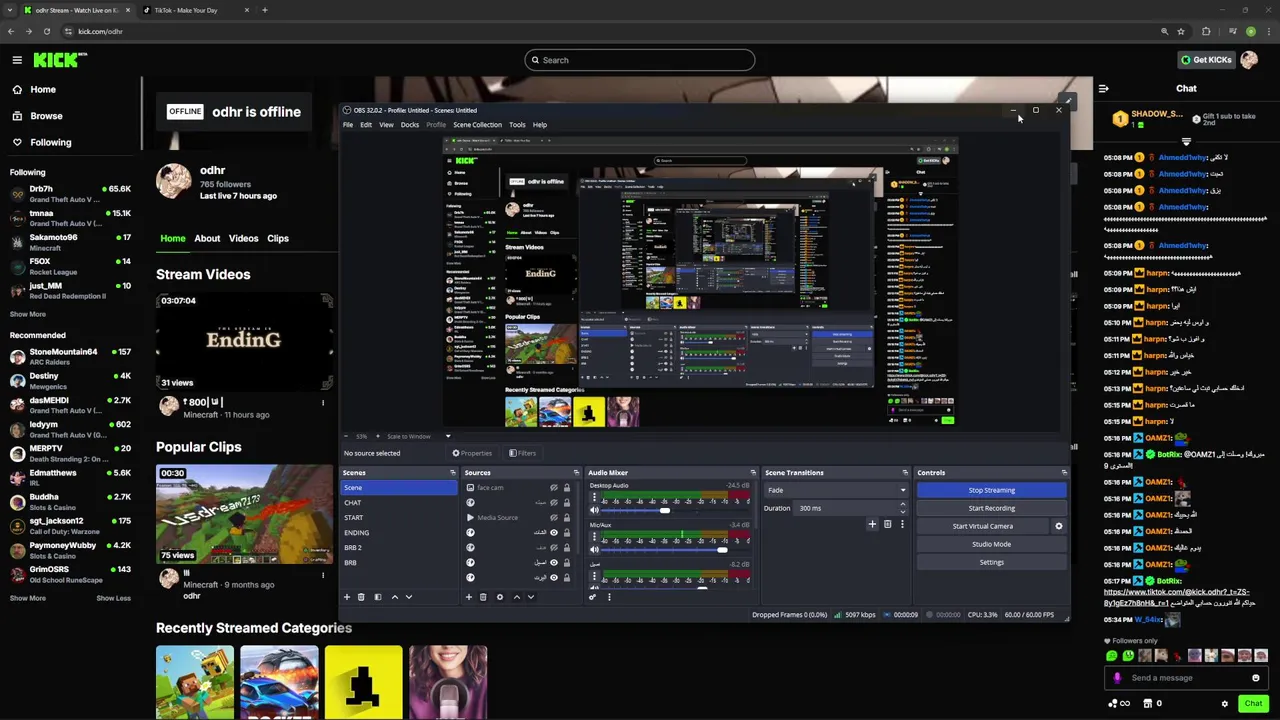
Task: Pop out the Audio Mixer dock
Action: tap(753, 473)
